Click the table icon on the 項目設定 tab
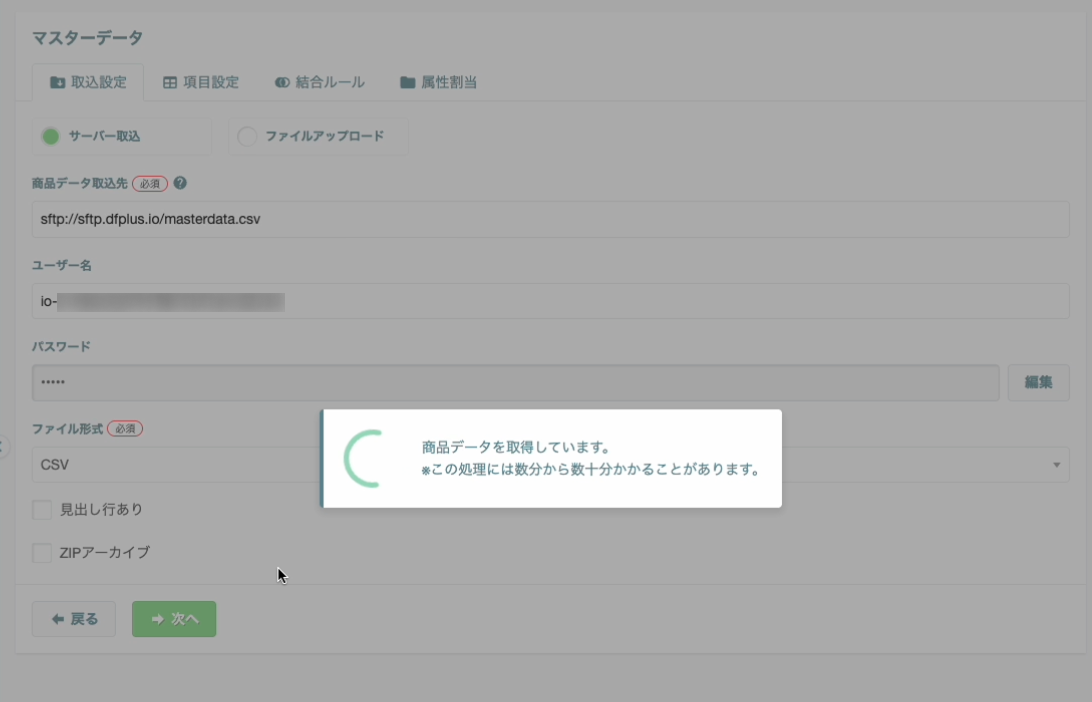 170,83
